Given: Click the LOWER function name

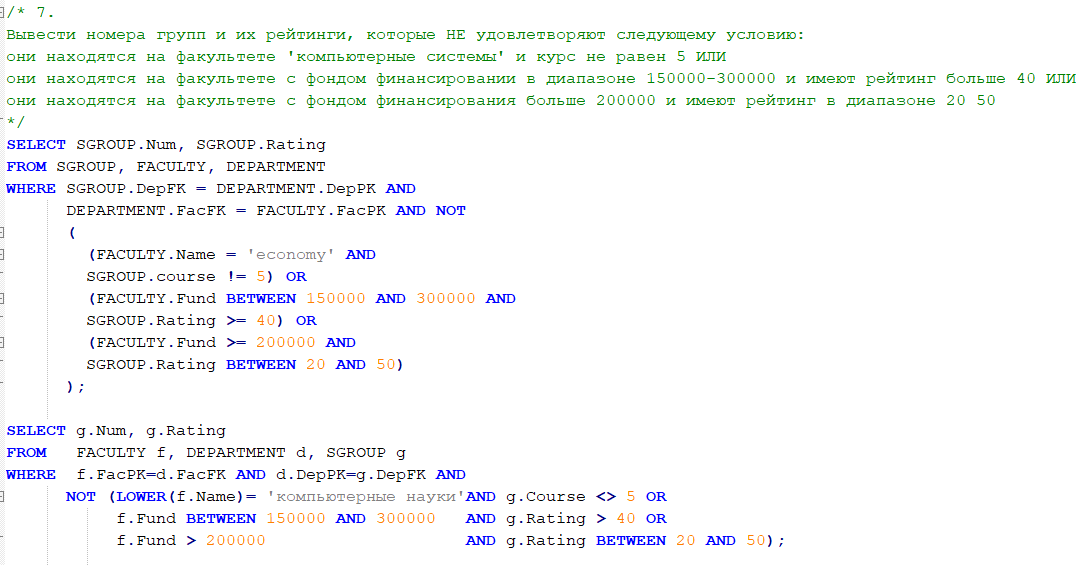Looking at the screenshot, I should coord(141,496).
